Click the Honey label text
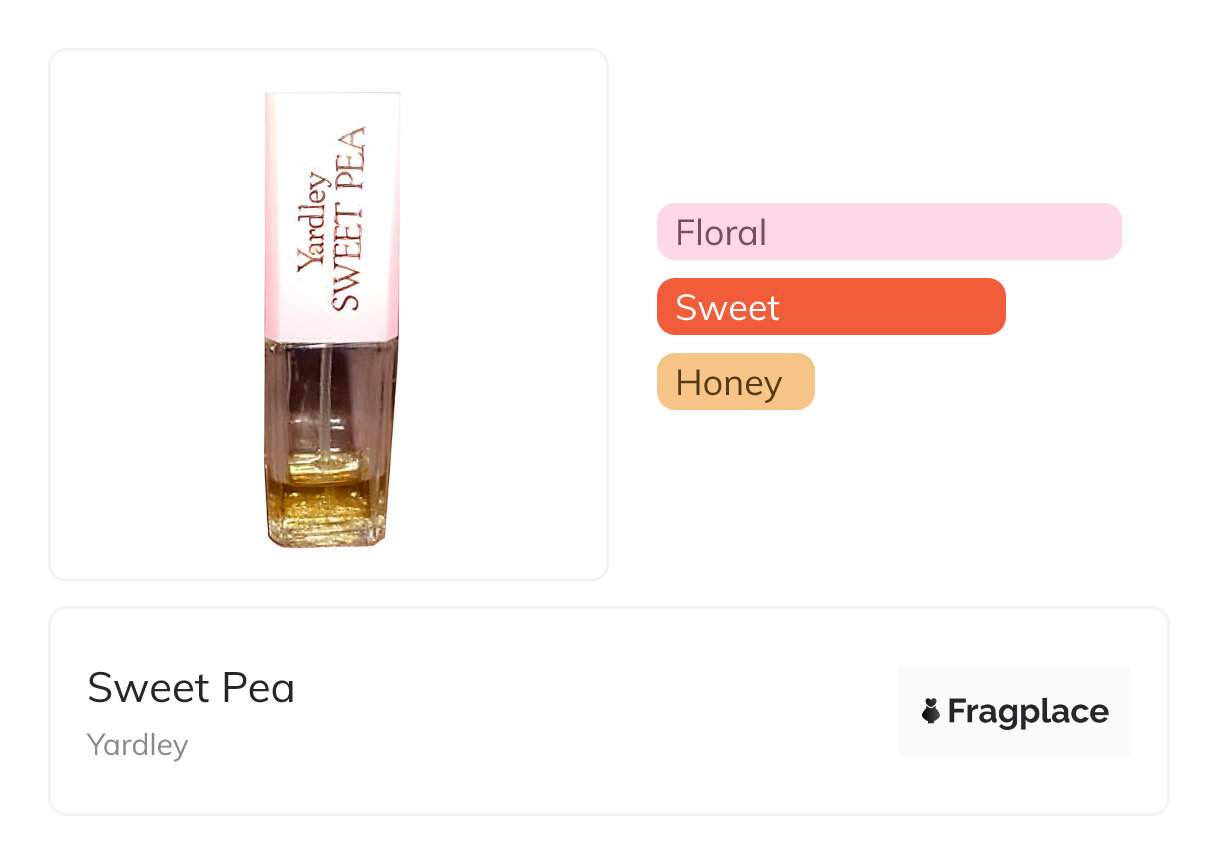This screenshot has height=864, width=1218. point(729,383)
